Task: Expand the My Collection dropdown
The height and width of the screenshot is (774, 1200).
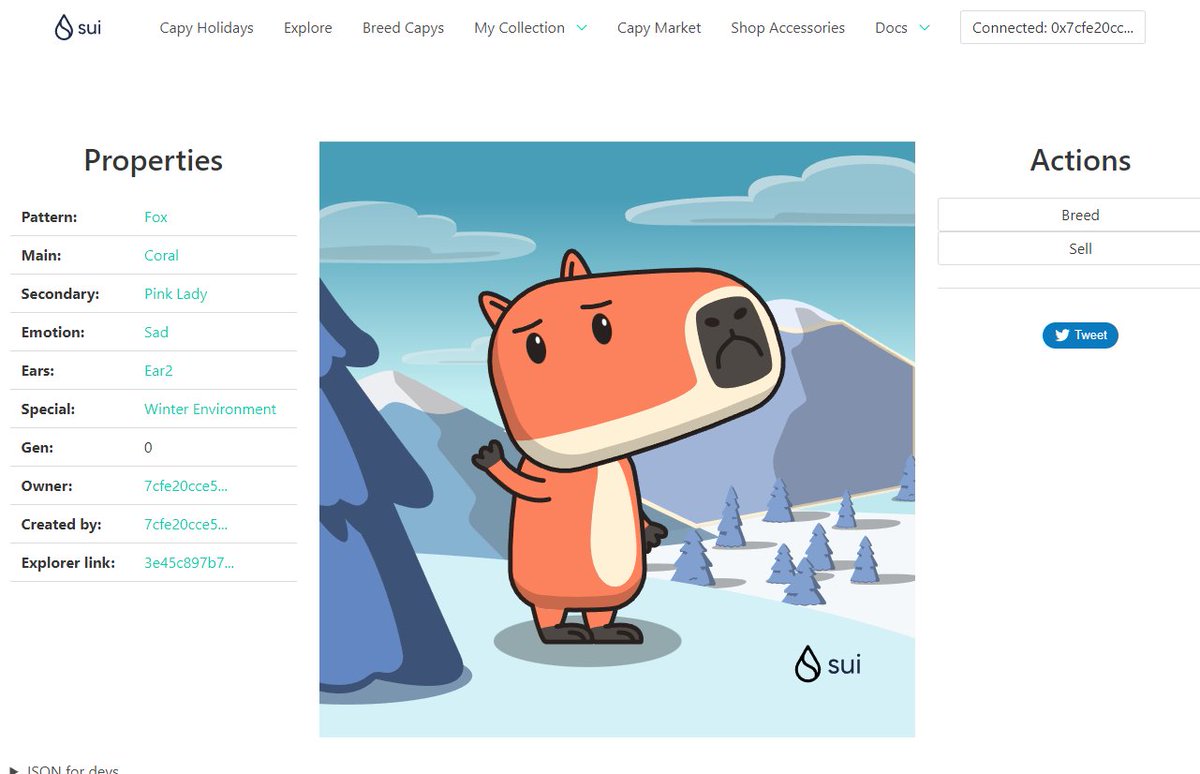Action: click(530, 28)
